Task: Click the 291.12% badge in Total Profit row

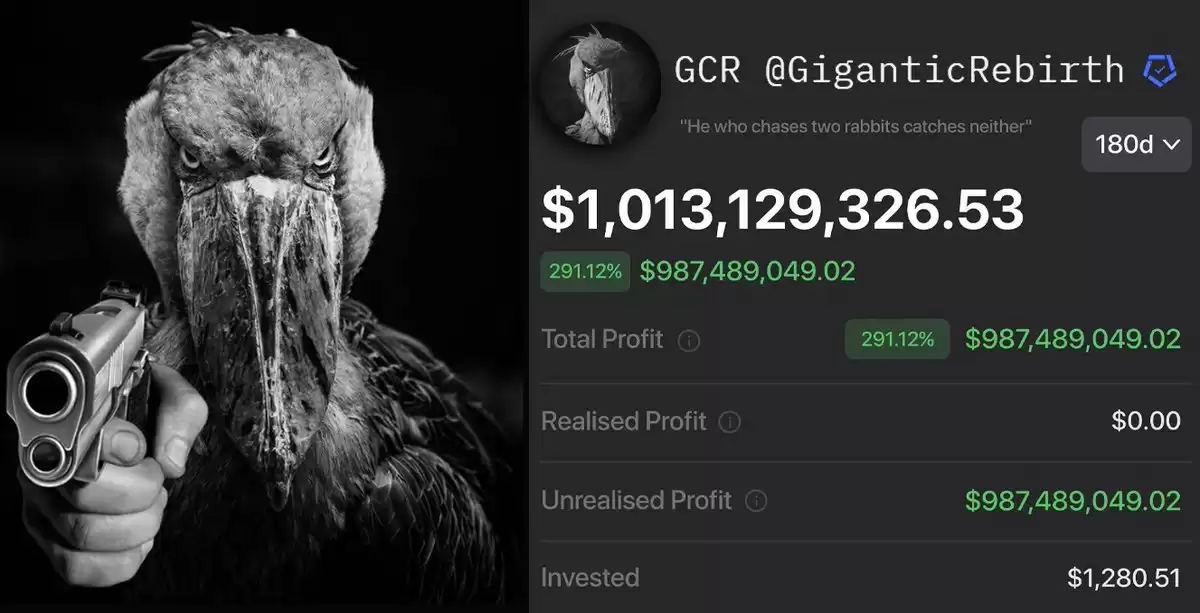Action: point(897,339)
